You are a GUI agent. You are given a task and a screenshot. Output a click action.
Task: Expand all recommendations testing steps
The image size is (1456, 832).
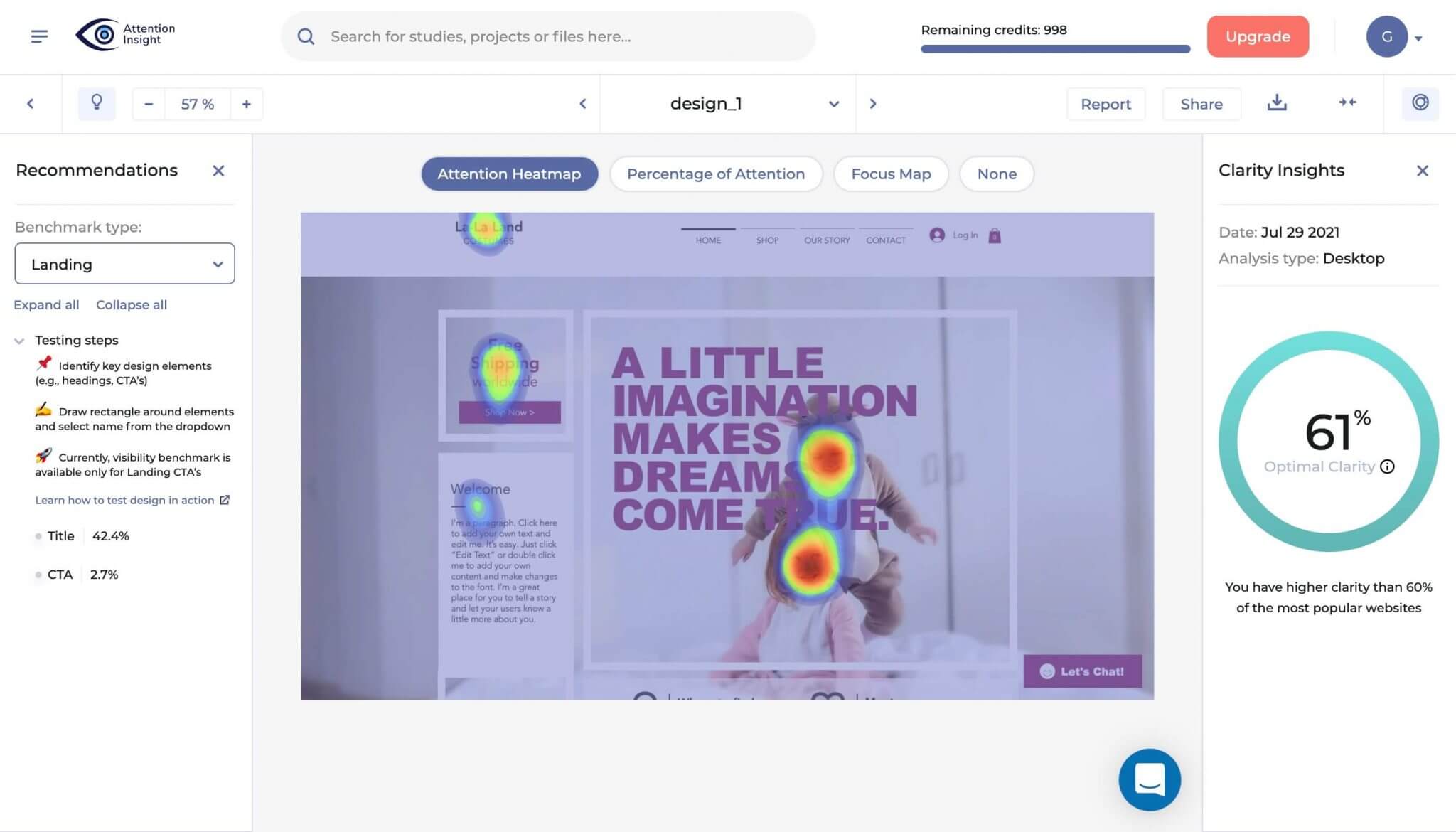45,304
